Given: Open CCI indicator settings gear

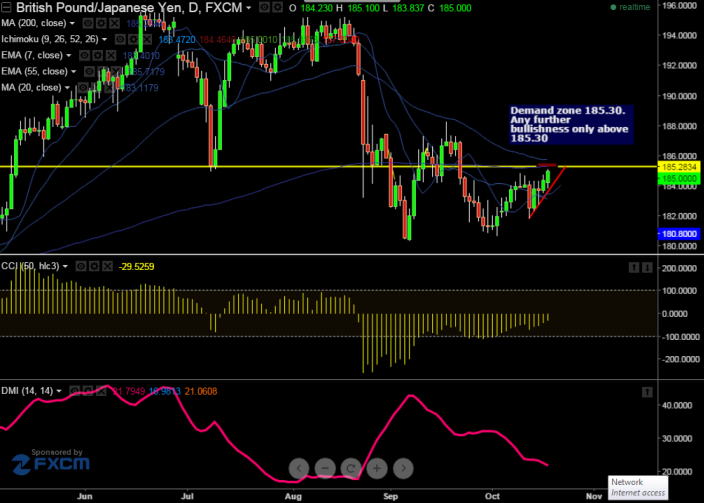Looking at the screenshot, I should tap(94, 267).
